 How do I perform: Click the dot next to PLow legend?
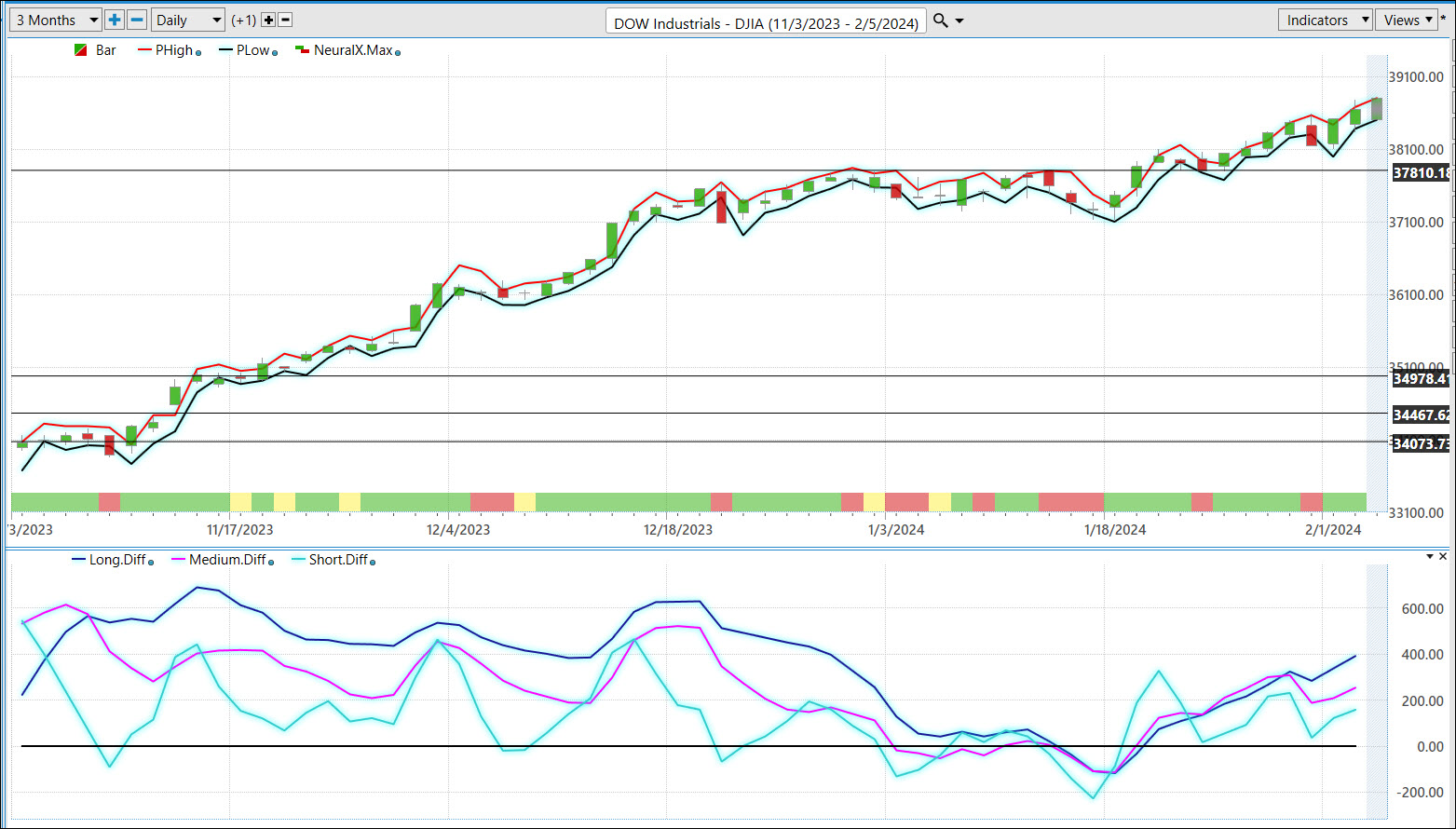276,53
